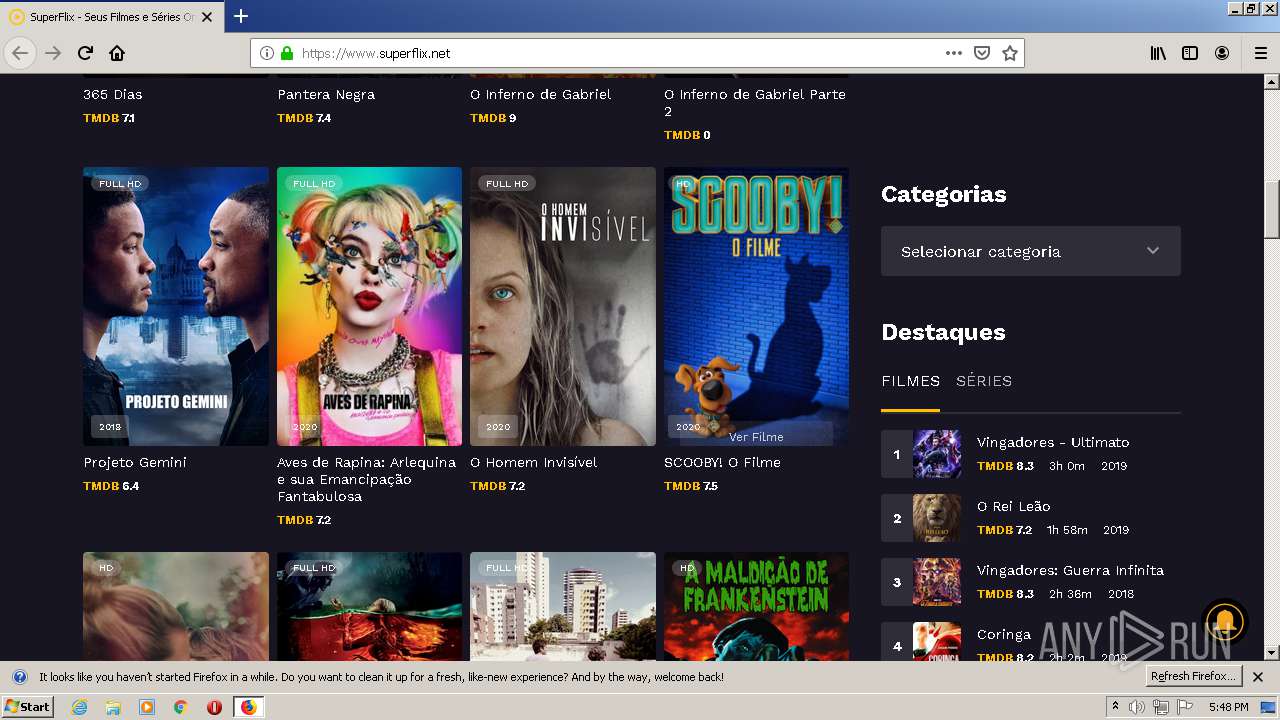The height and width of the screenshot is (720, 1280).
Task: Open the Pantera Negra title link
Action: [326, 94]
